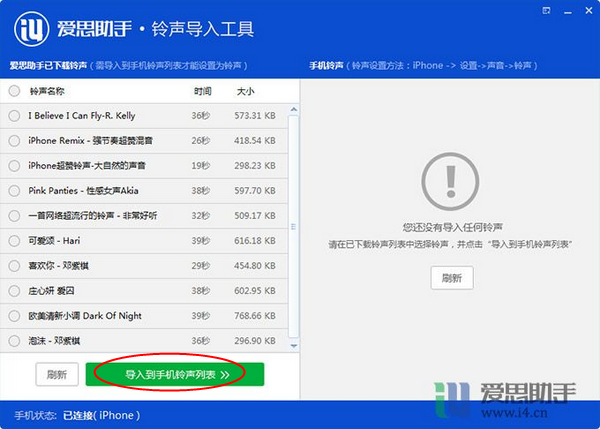This screenshot has width=600, height=429.
Task: Click 768.66 KB size value
Action: (255, 316)
